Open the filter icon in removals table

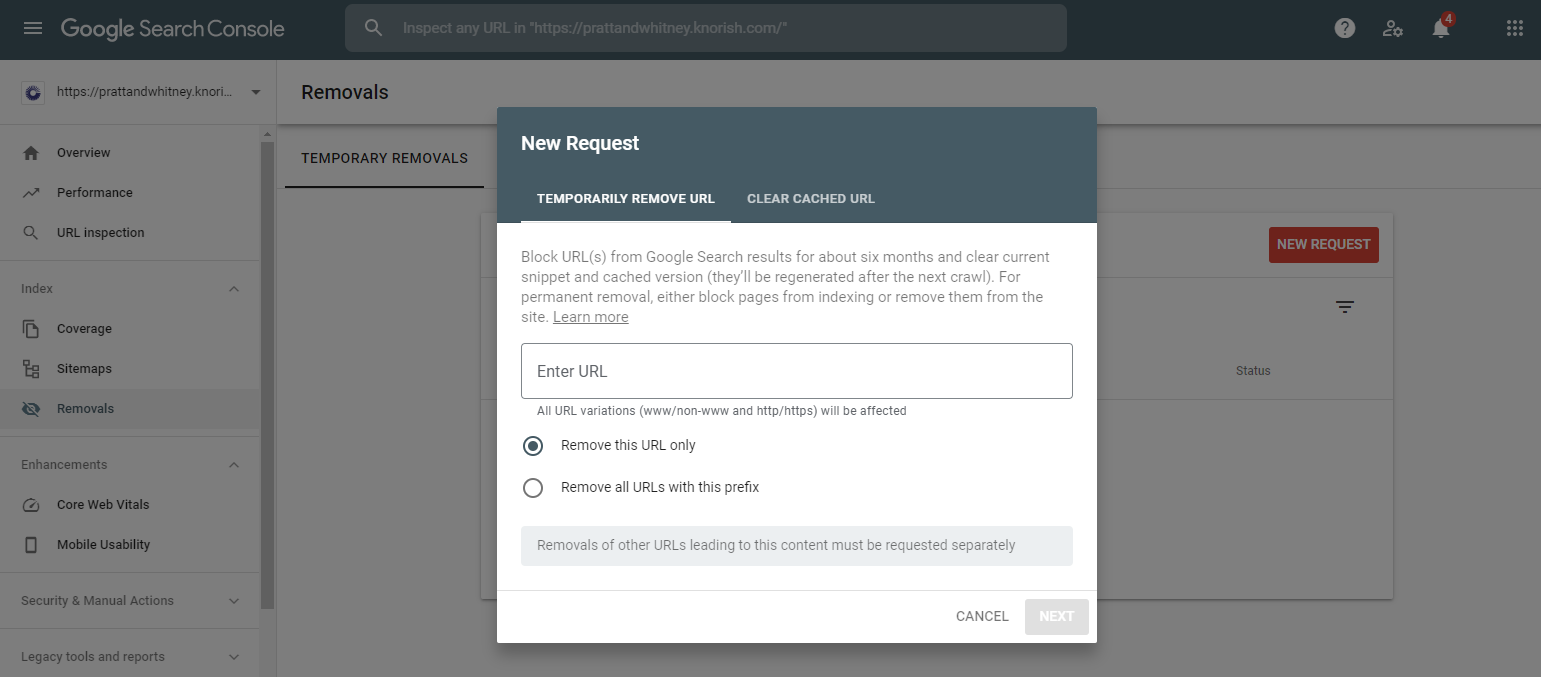coord(1345,307)
